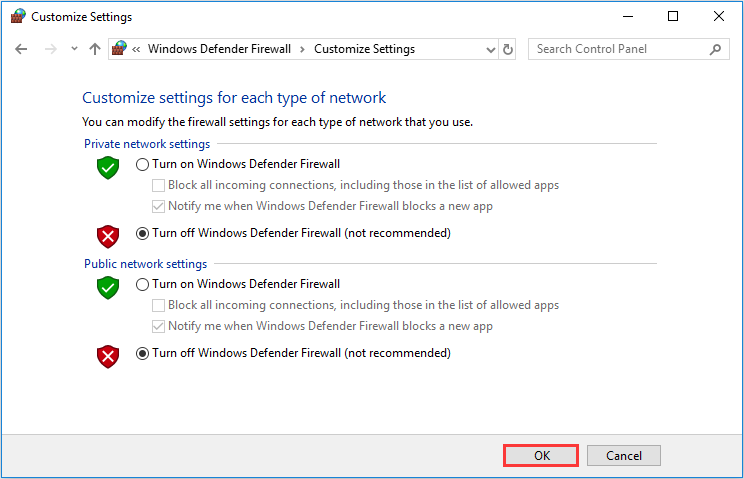The height and width of the screenshot is (479, 744).
Task: Check Block all incoming connections under Private
Action: coord(158,185)
